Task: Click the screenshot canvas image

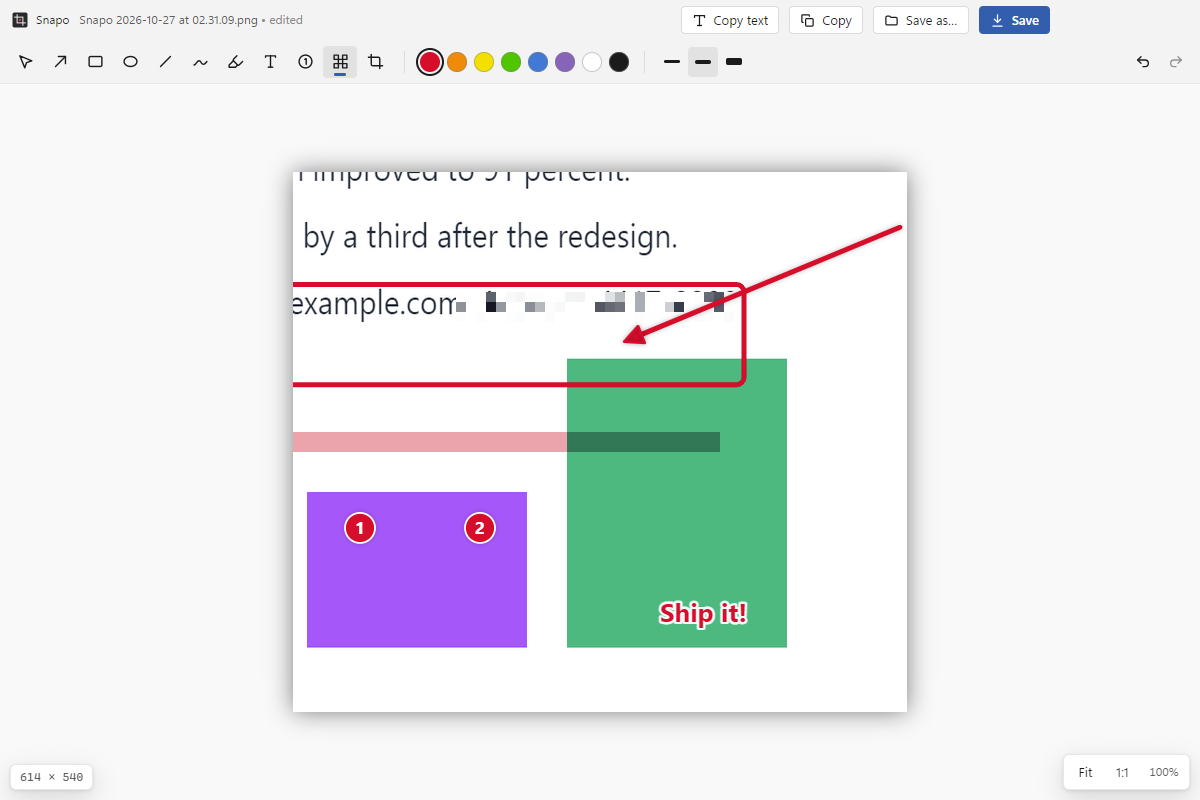Action: 600,442
